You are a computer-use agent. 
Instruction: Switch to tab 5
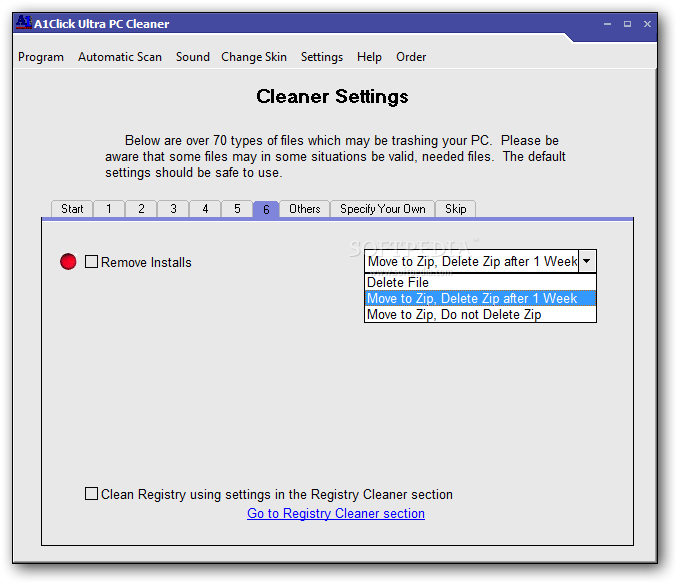[237, 209]
